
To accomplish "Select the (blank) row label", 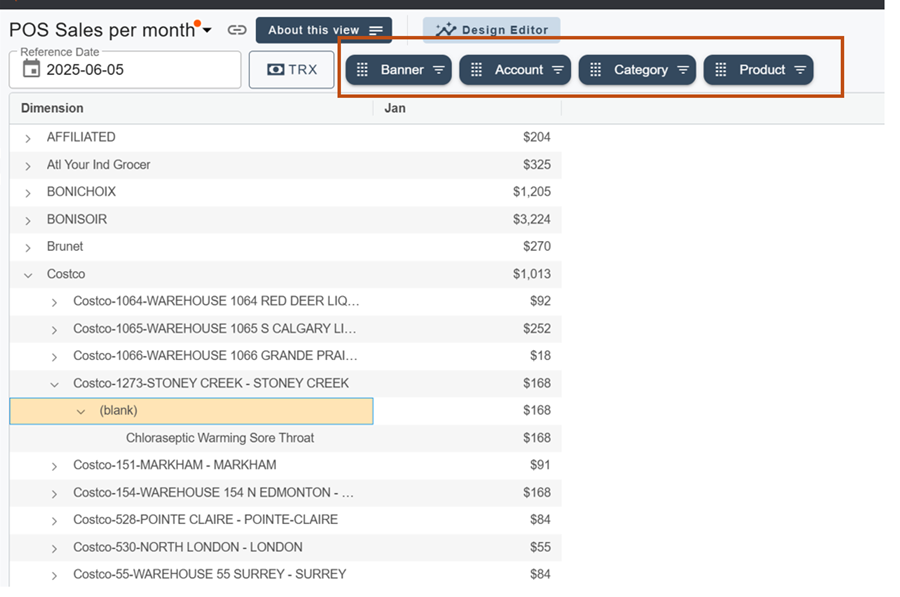I will coord(118,410).
